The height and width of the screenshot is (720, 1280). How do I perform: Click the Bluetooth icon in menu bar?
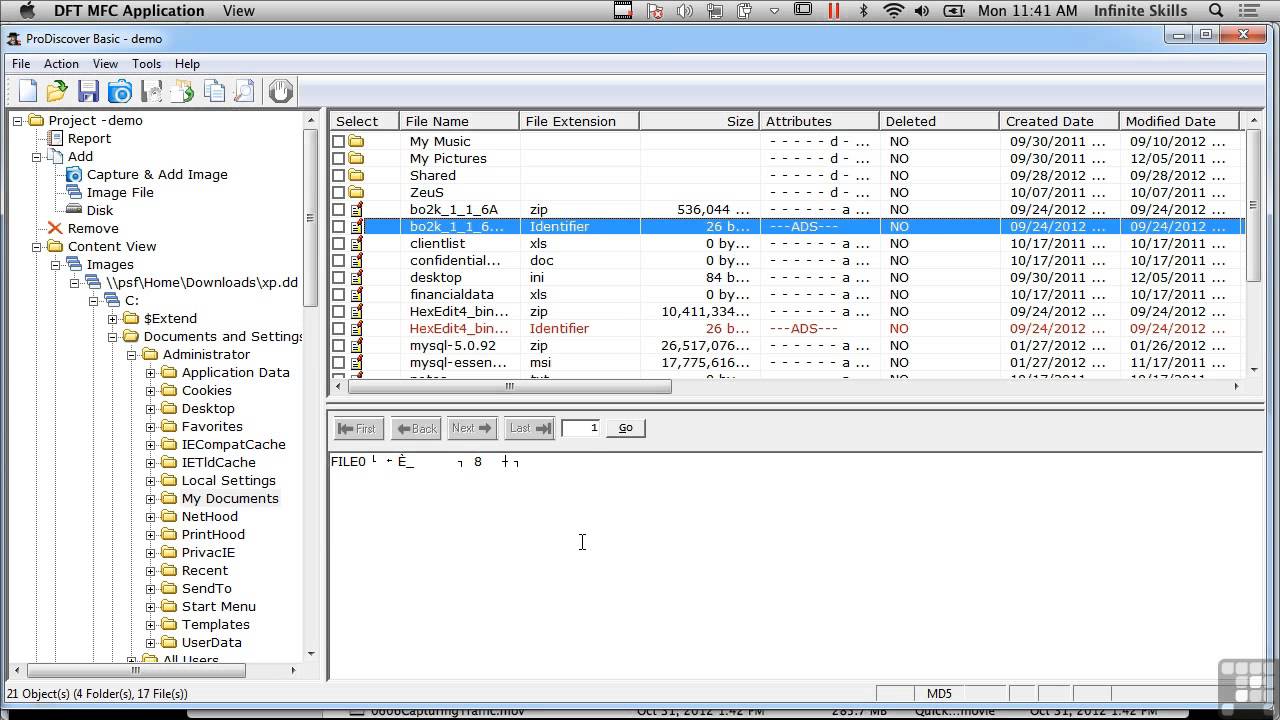click(864, 11)
